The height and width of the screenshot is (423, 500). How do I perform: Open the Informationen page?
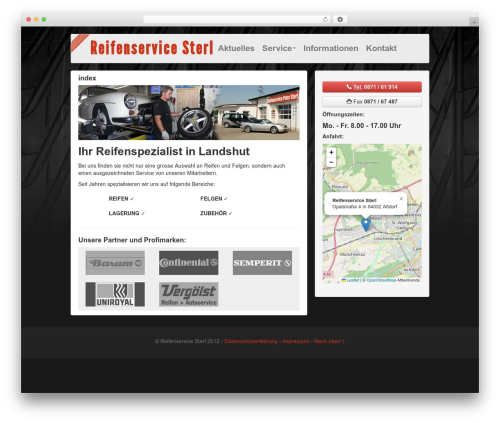[331, 48]
